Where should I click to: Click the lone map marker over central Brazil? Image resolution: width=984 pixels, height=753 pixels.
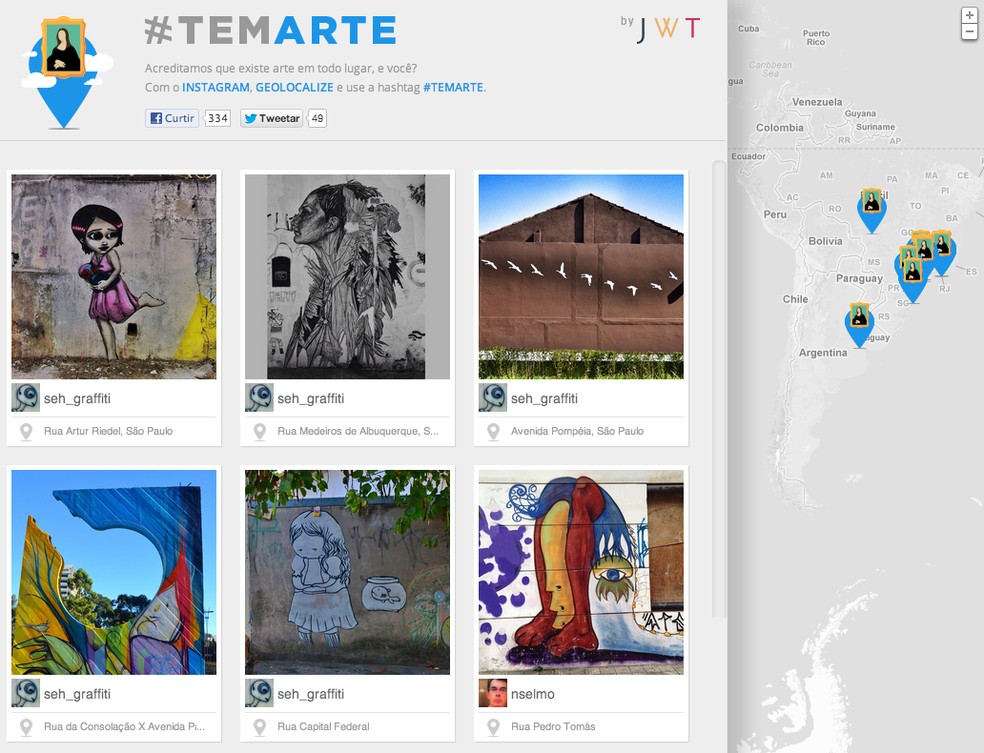(872, 209)
